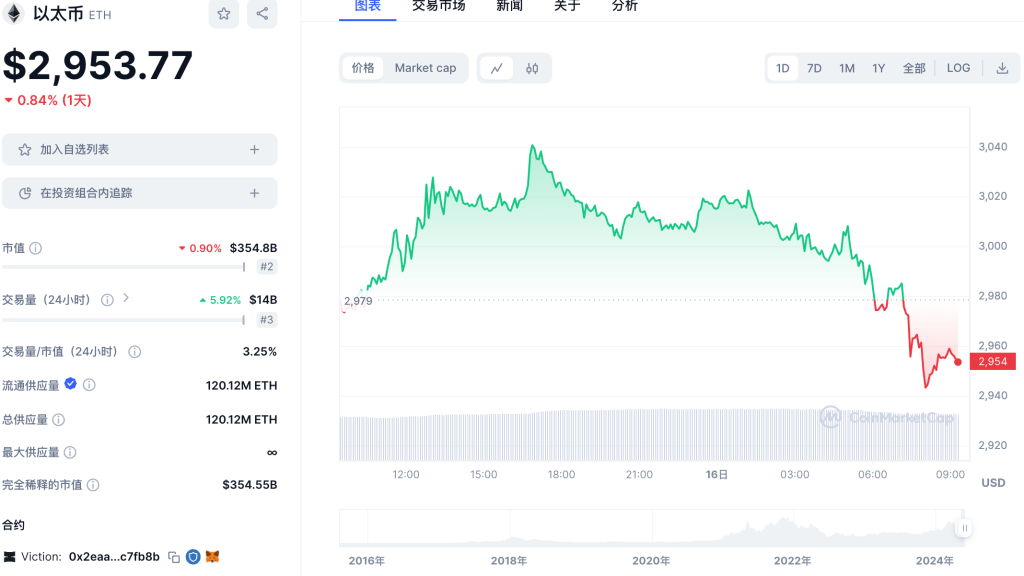Click the info icon next to 市值
This screenshot has height=576, width=1024.
tap(36, 248)
